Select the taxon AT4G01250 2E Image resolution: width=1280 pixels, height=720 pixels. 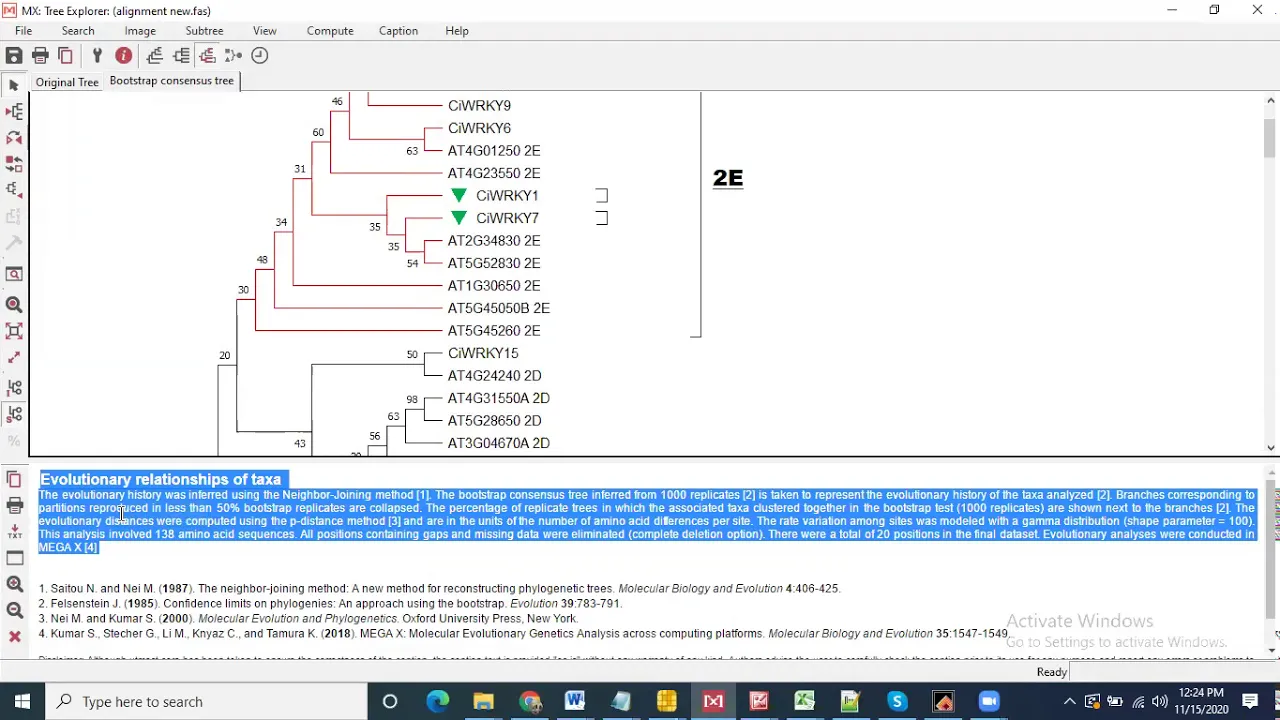494,151
